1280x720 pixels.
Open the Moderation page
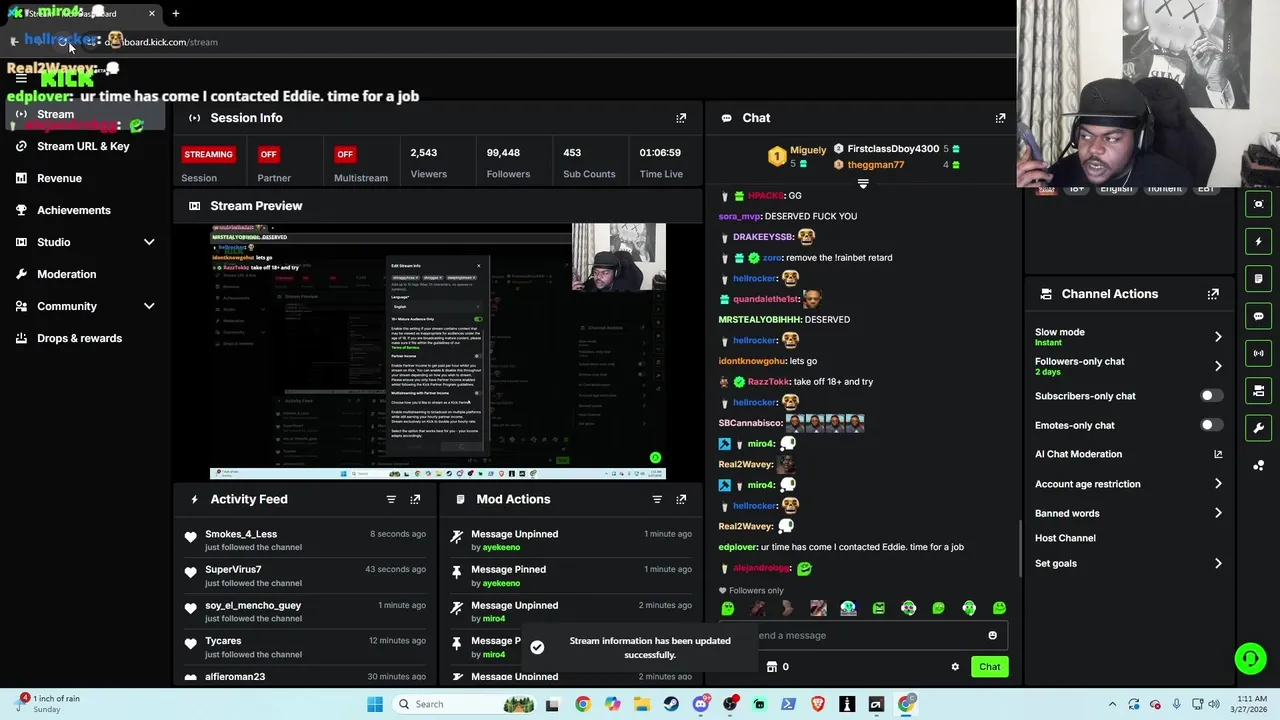tap(67, 274)
